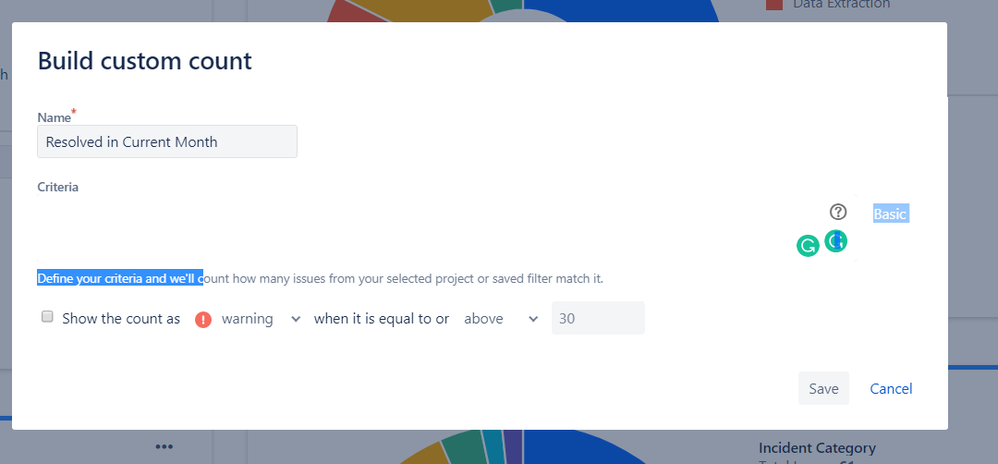
Task: Enable the Show the count as checkbox
Action: (x=47, y=317)
